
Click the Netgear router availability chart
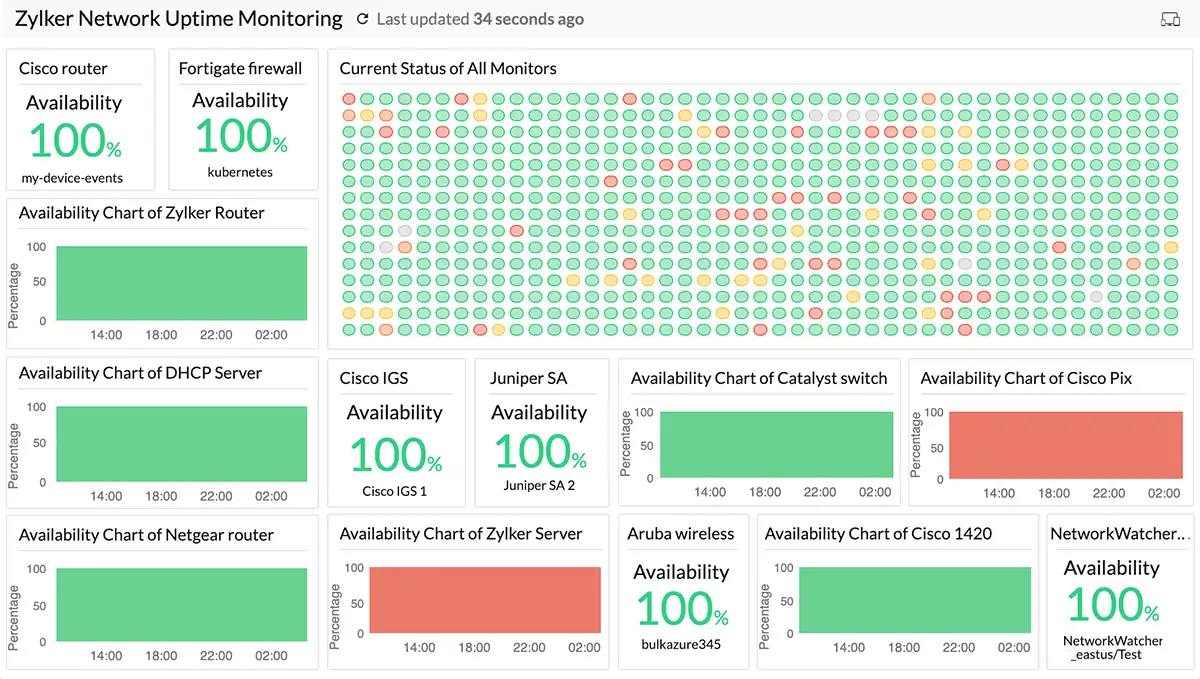[x=181, y=605]
